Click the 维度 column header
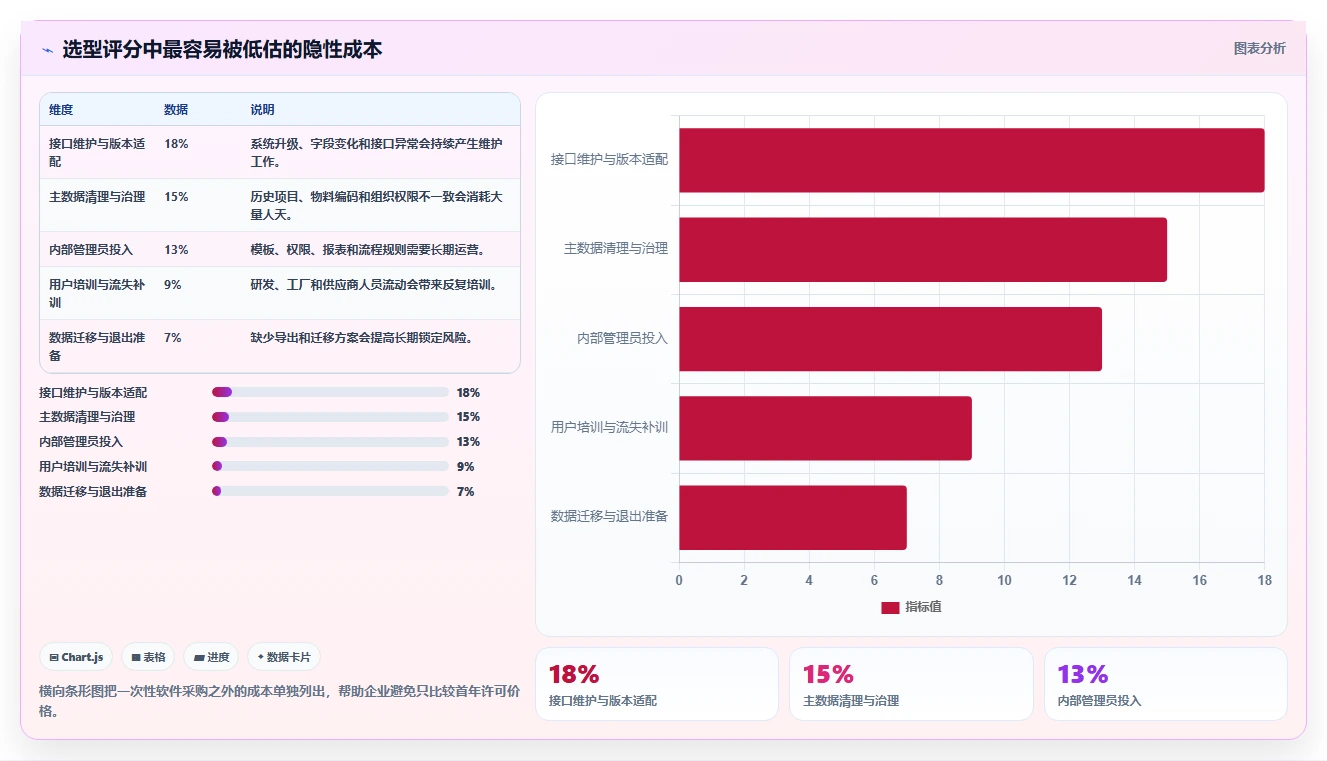1327x761 pixels. tap(61, 110)
